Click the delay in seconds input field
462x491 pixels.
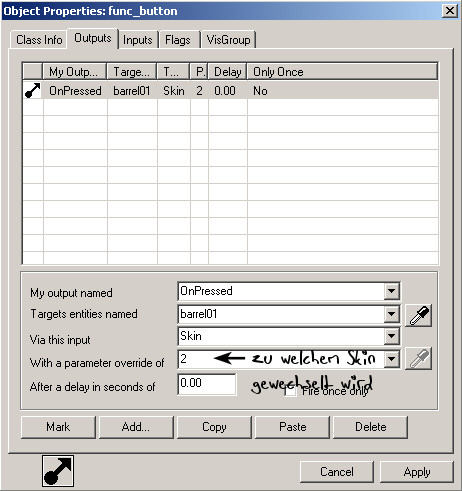pos(207,384)
